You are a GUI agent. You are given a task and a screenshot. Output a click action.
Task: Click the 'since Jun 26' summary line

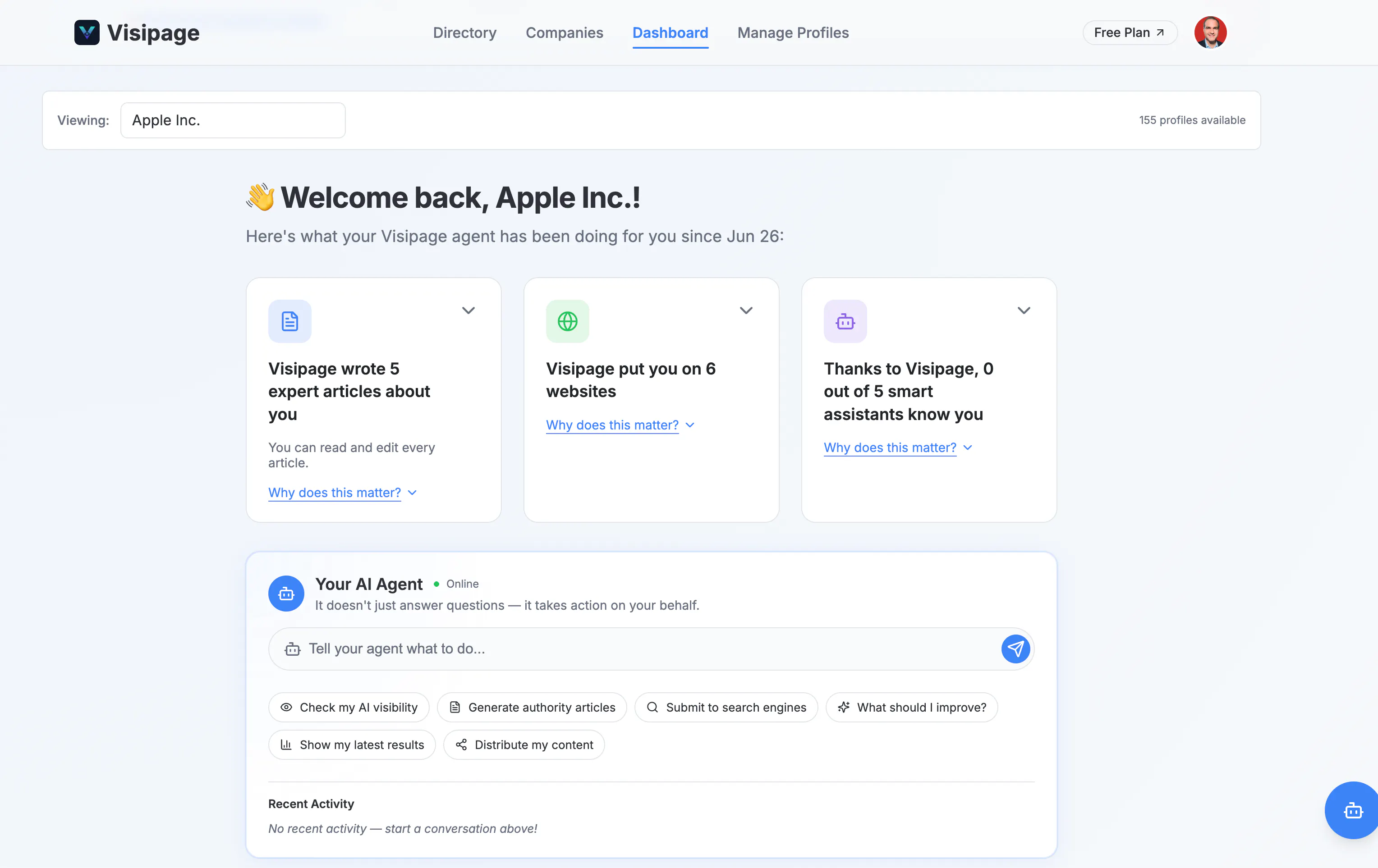coord(514,236)
